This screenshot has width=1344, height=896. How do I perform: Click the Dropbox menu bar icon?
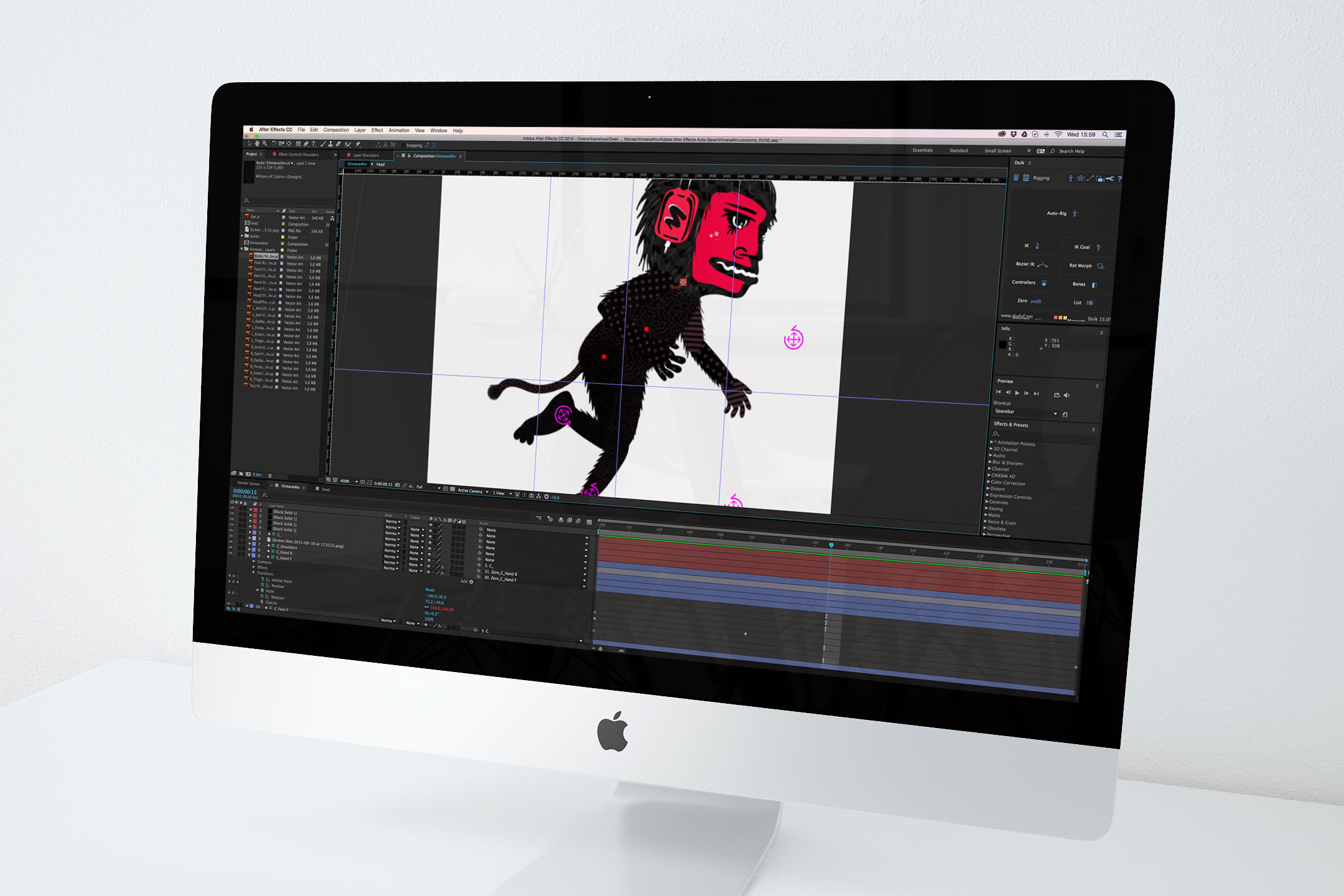click(x=1014, y=134)
